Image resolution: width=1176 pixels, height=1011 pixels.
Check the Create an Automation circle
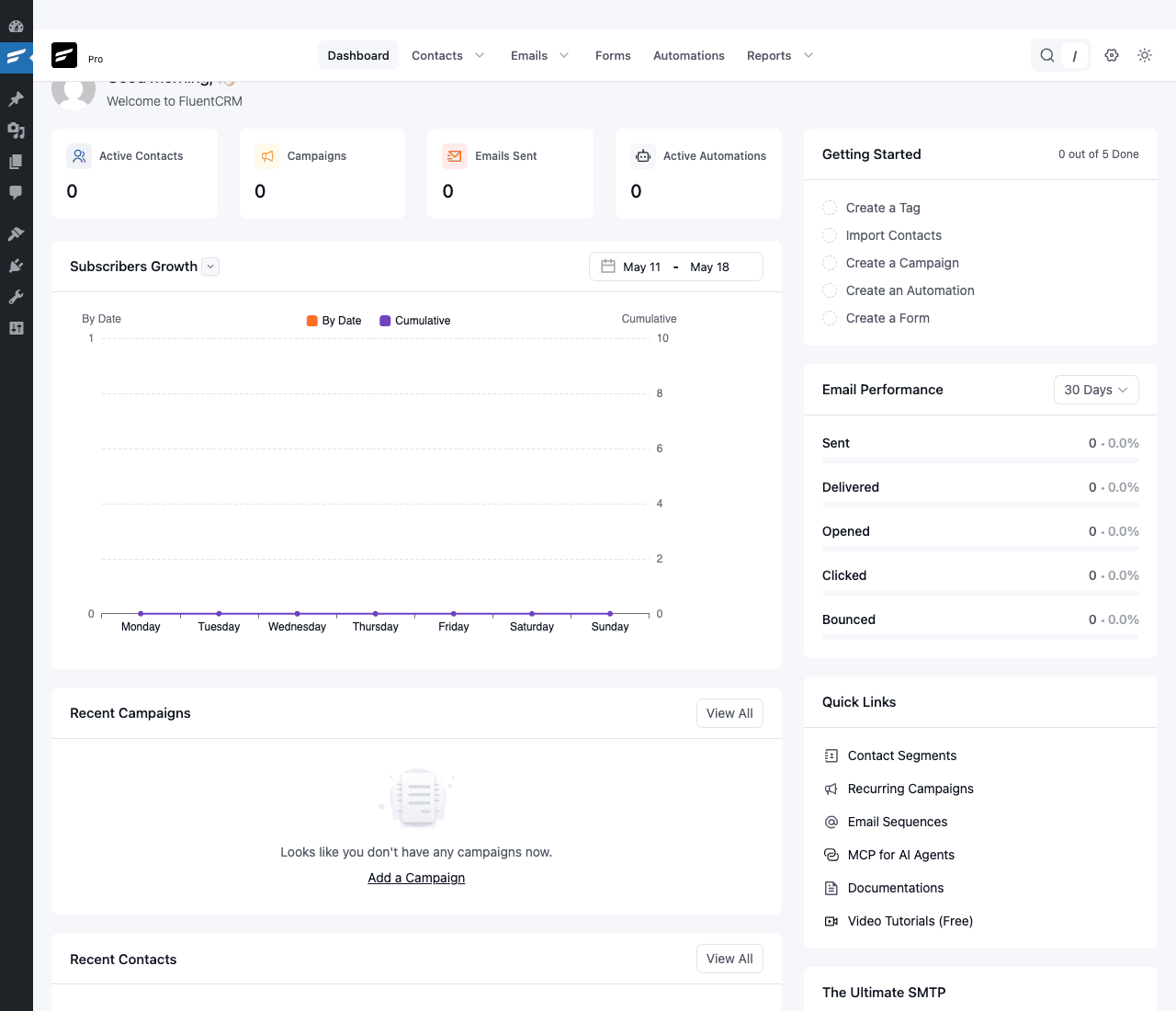830,290
